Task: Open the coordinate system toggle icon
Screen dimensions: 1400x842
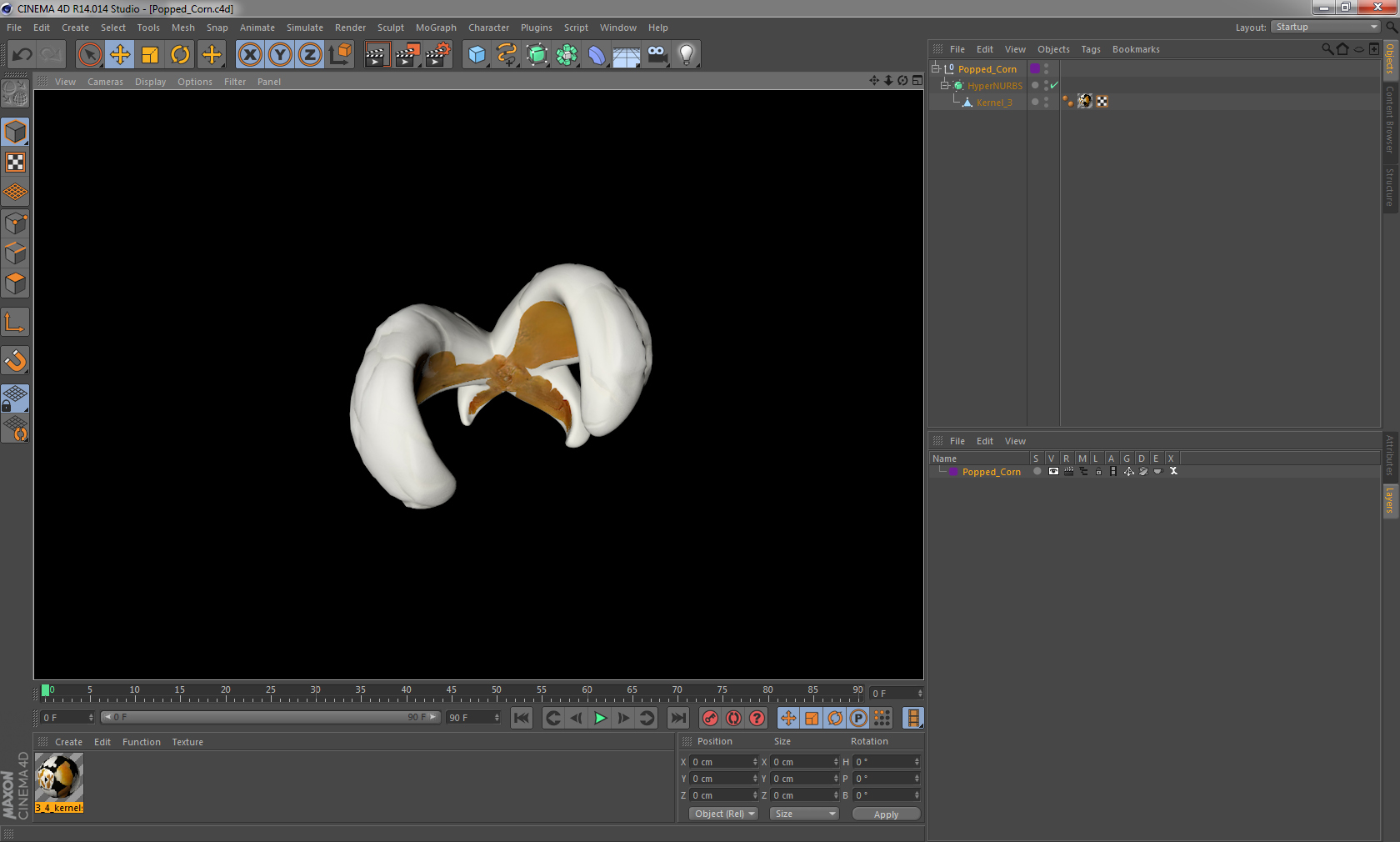Action: click(340, 55)
